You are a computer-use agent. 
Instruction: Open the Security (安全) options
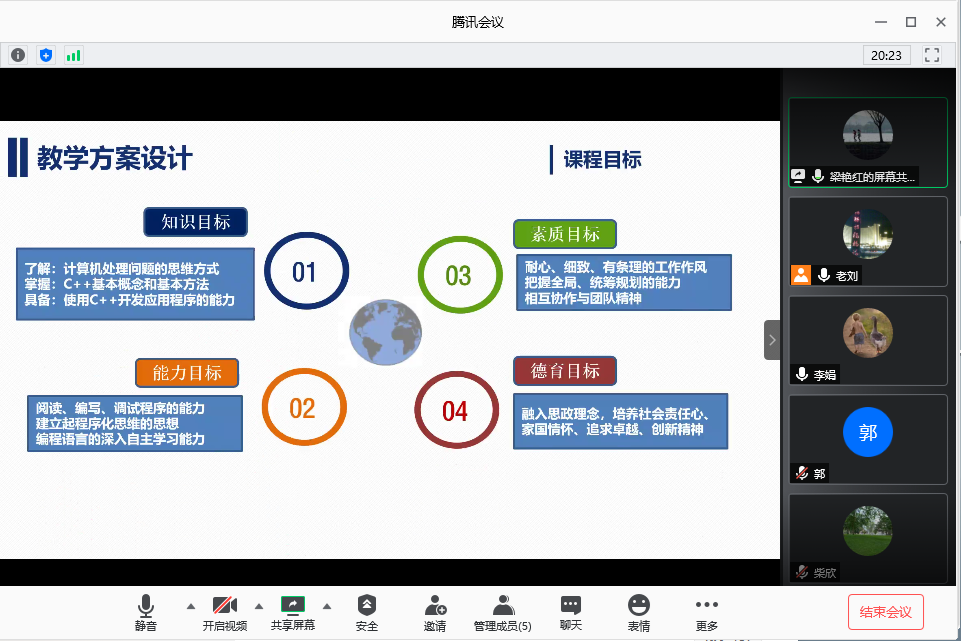[367, 612]
